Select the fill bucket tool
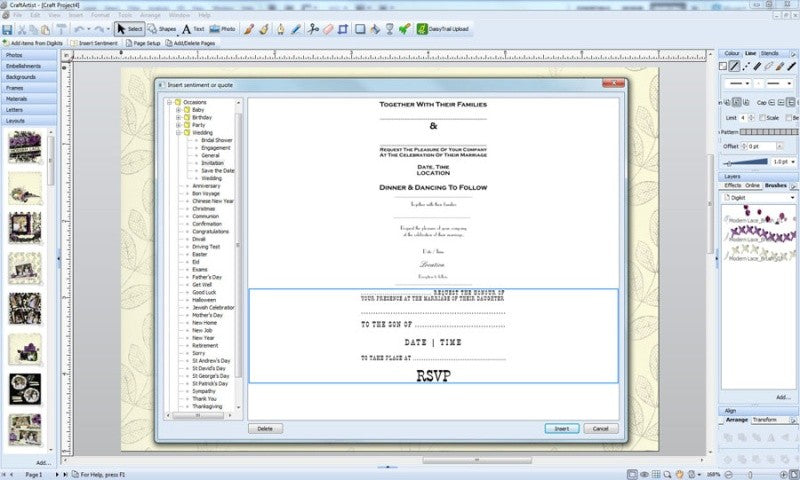 (375, 30)
